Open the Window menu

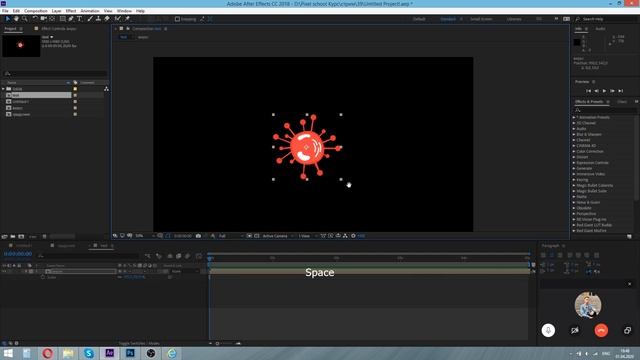[124, 11]
